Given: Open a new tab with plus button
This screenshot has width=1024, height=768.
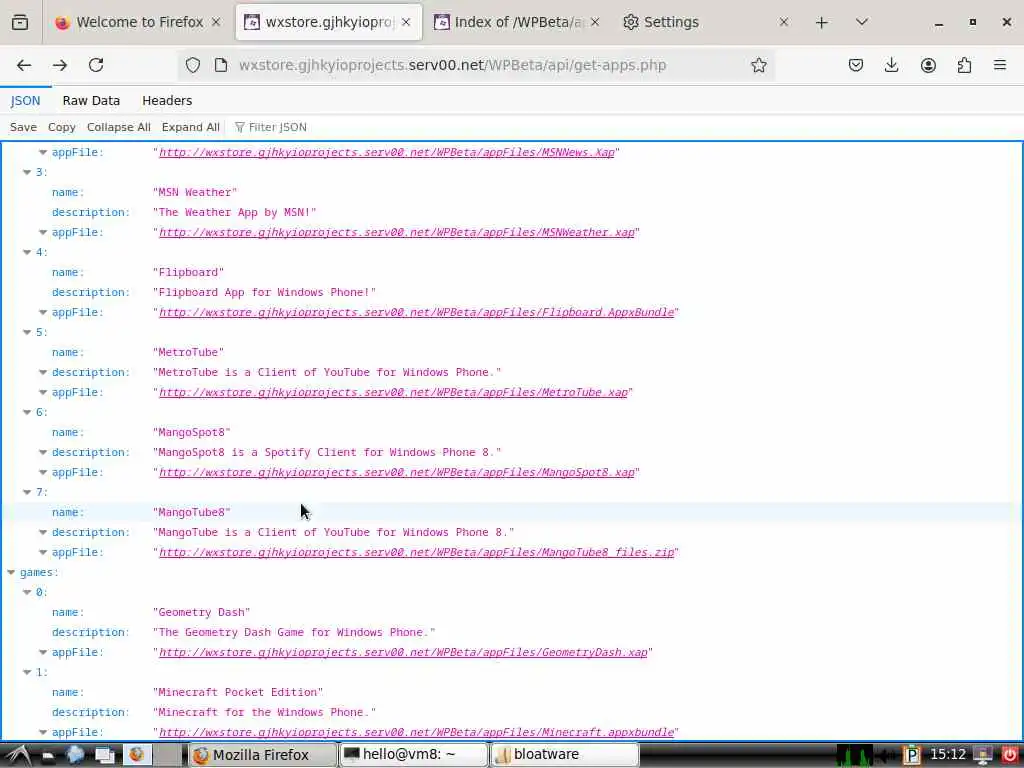Looking at the screenshot, I should (822, 22).
